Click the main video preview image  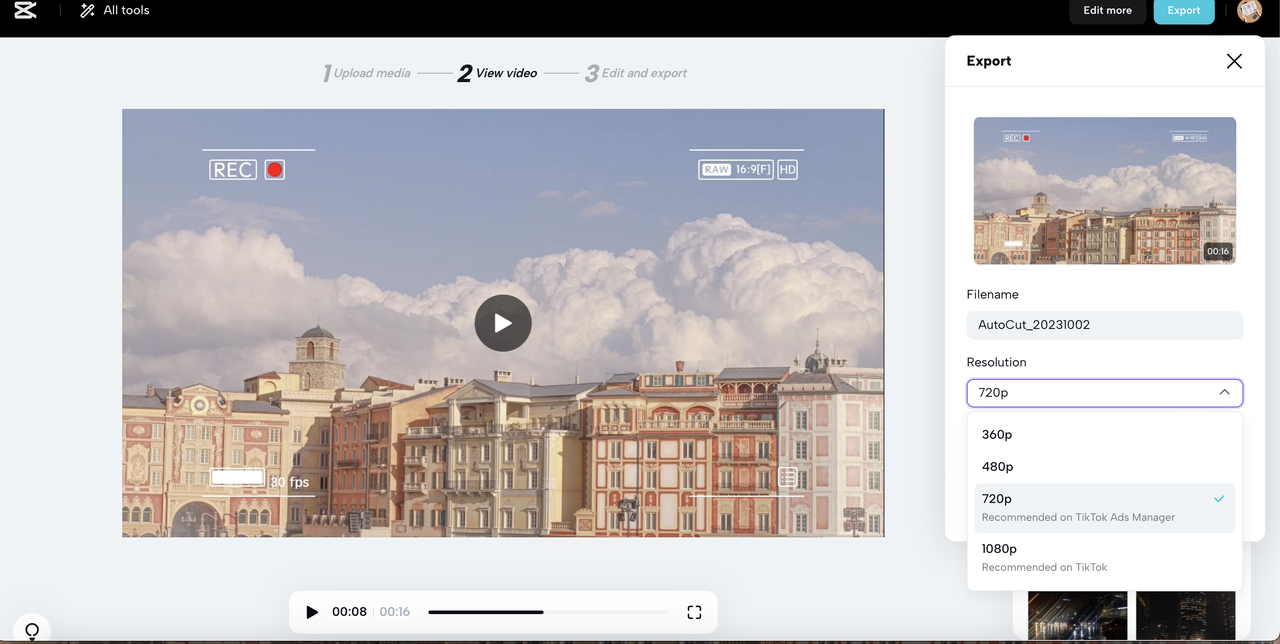[x=503, y=323]
